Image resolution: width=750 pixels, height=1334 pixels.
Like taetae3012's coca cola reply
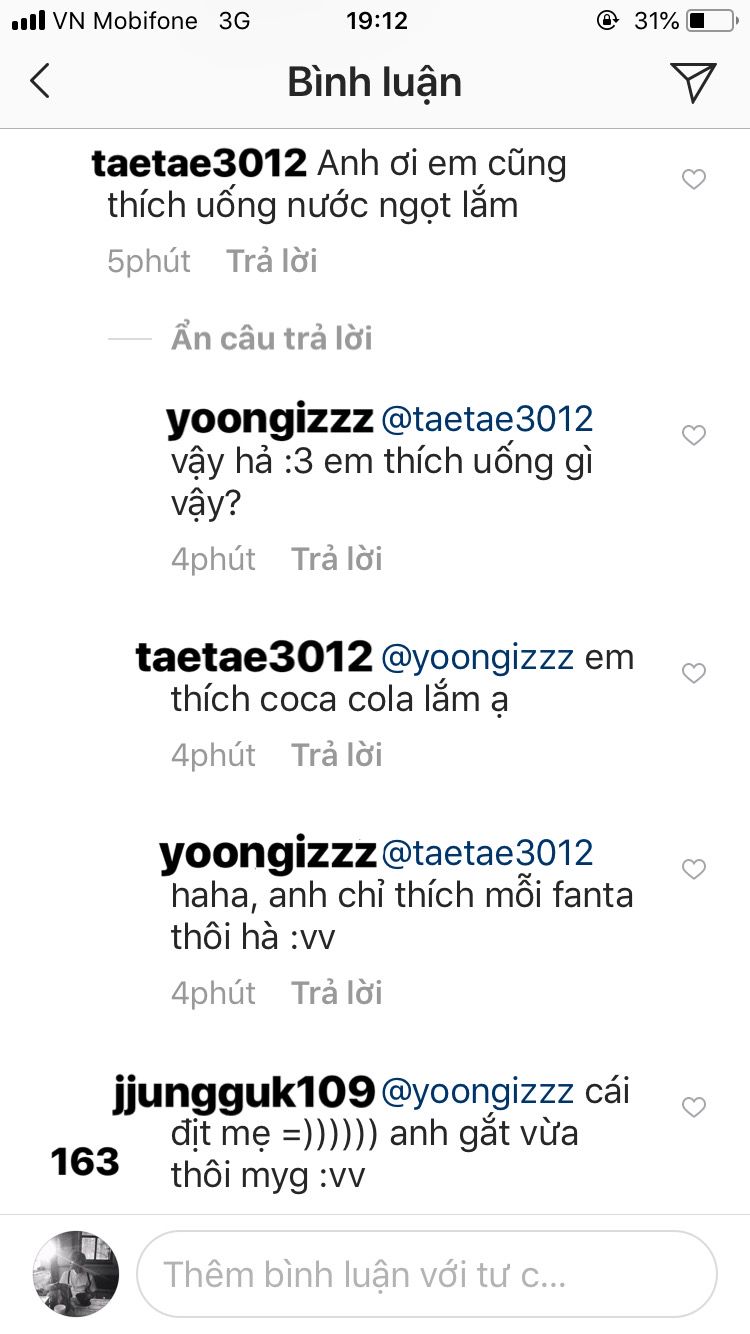[x=693, y=674]
